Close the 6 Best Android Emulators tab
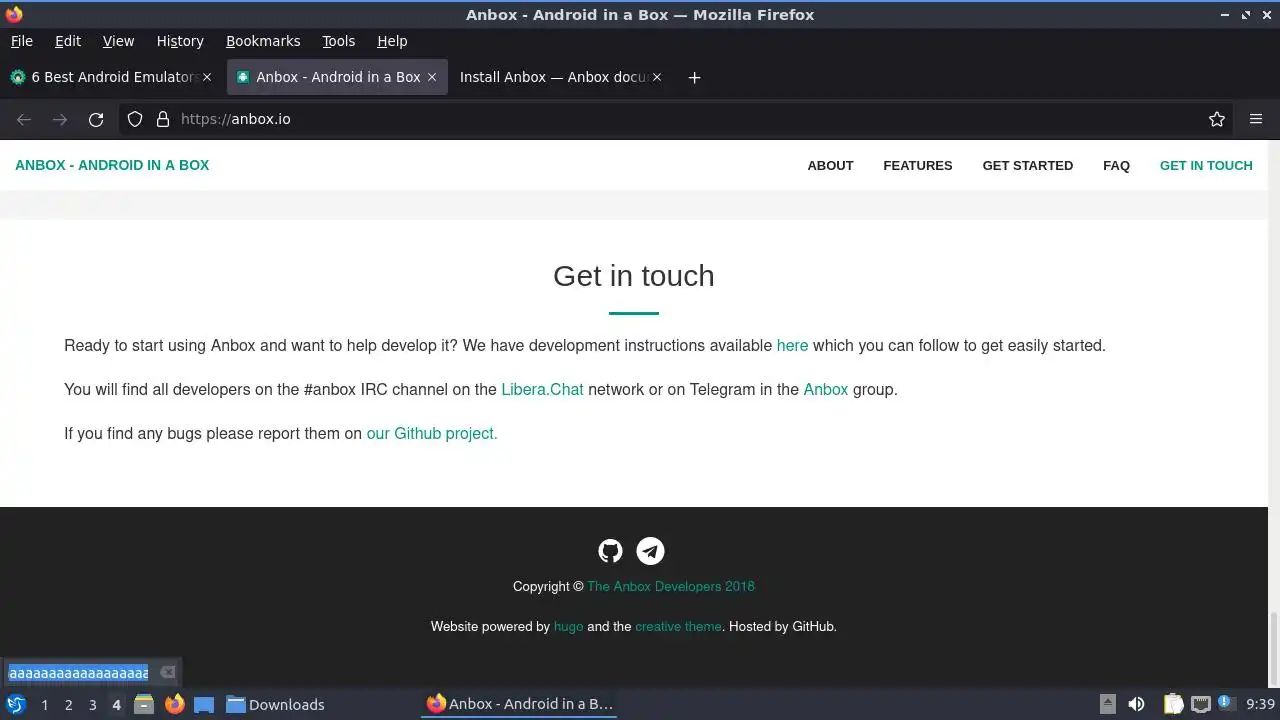Screen dimensions: 1280x720 [207, 77]
